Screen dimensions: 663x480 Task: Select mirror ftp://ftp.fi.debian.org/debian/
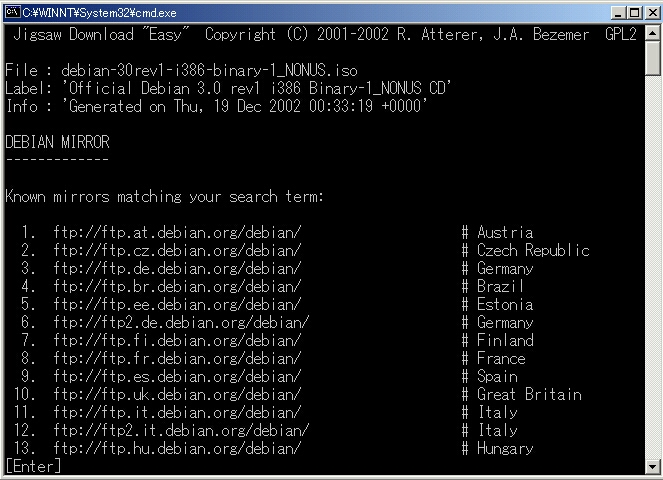coord(177,340)
